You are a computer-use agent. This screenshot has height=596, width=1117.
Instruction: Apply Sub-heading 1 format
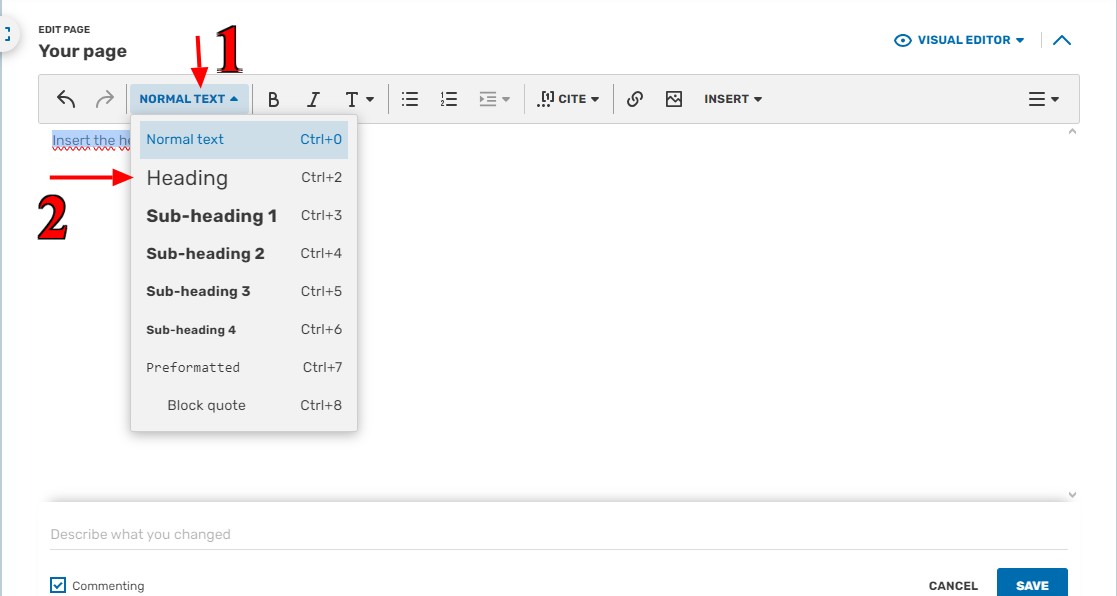[x=244, y=216]
